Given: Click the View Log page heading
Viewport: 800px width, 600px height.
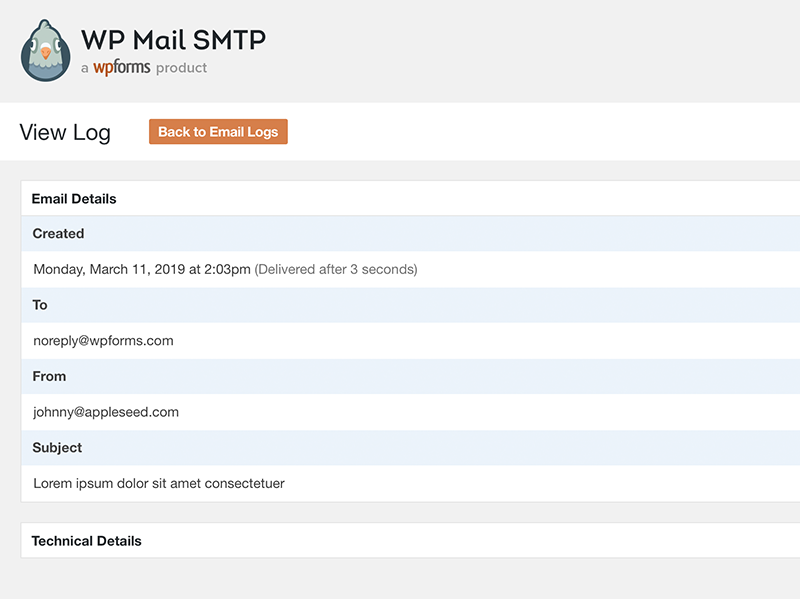Looking at the screenshot, I should pos(65,132).
